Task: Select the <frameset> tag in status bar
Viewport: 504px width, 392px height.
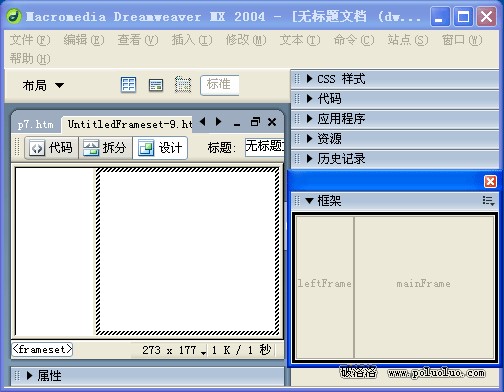Action: coord(42,349)
